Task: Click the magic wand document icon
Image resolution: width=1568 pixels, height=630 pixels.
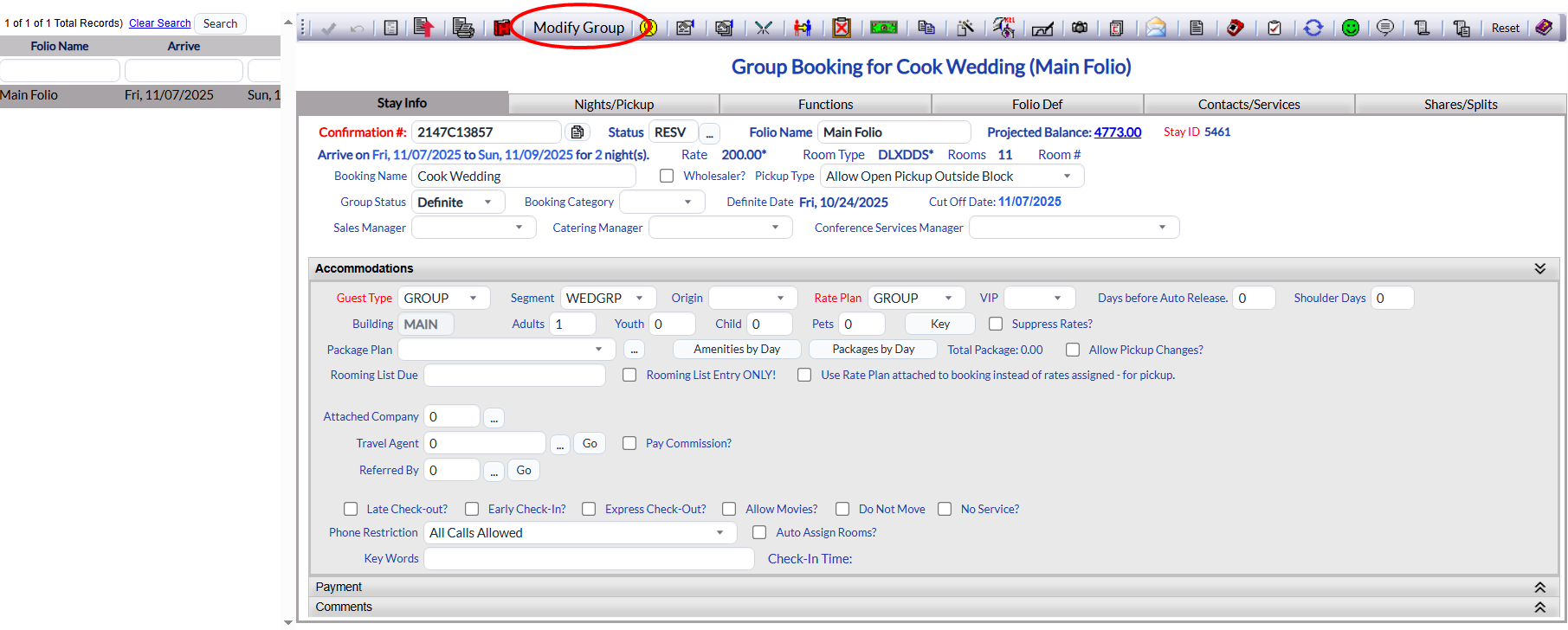Action: tap(965, 28)
